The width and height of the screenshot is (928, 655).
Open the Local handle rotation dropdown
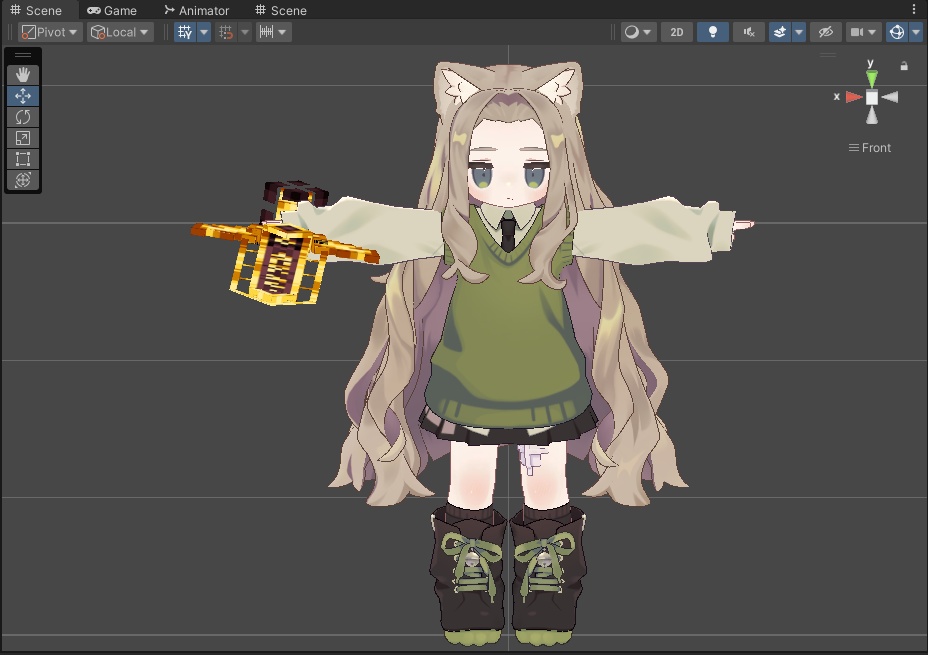click(120, 32)
